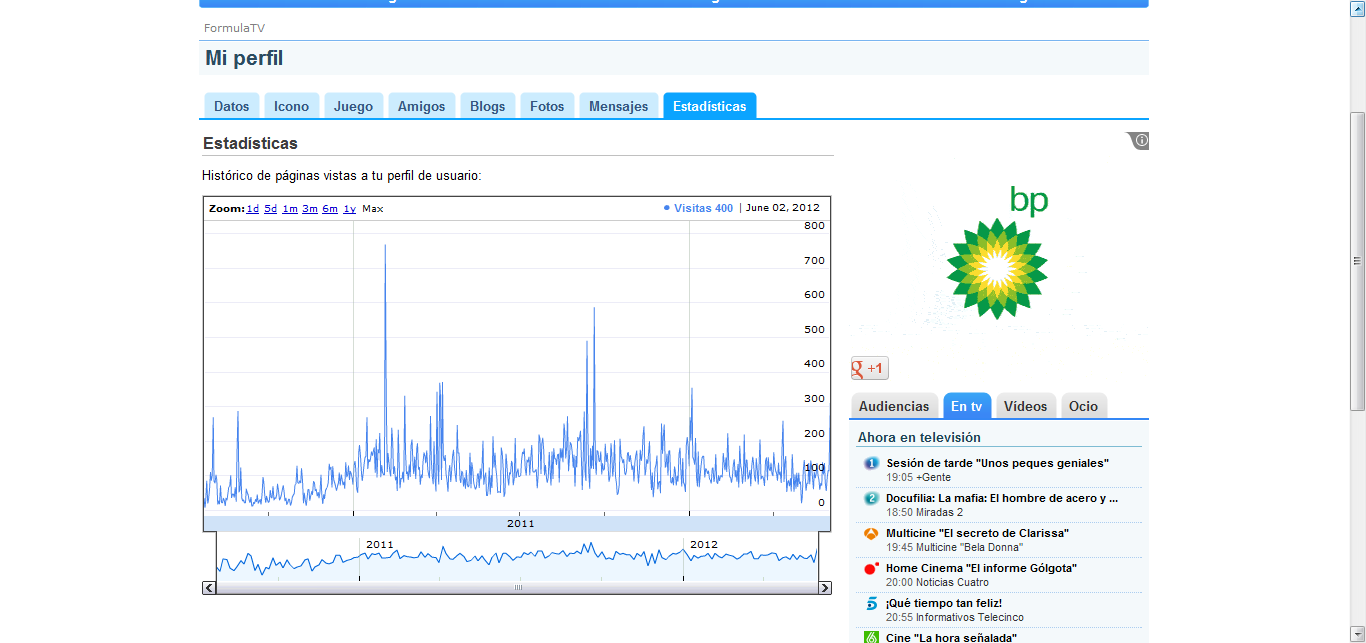The width and height of the screenshot is (1366, 643).
Task: Click the Antena 3 channel logo
Action: click(870, 533)
